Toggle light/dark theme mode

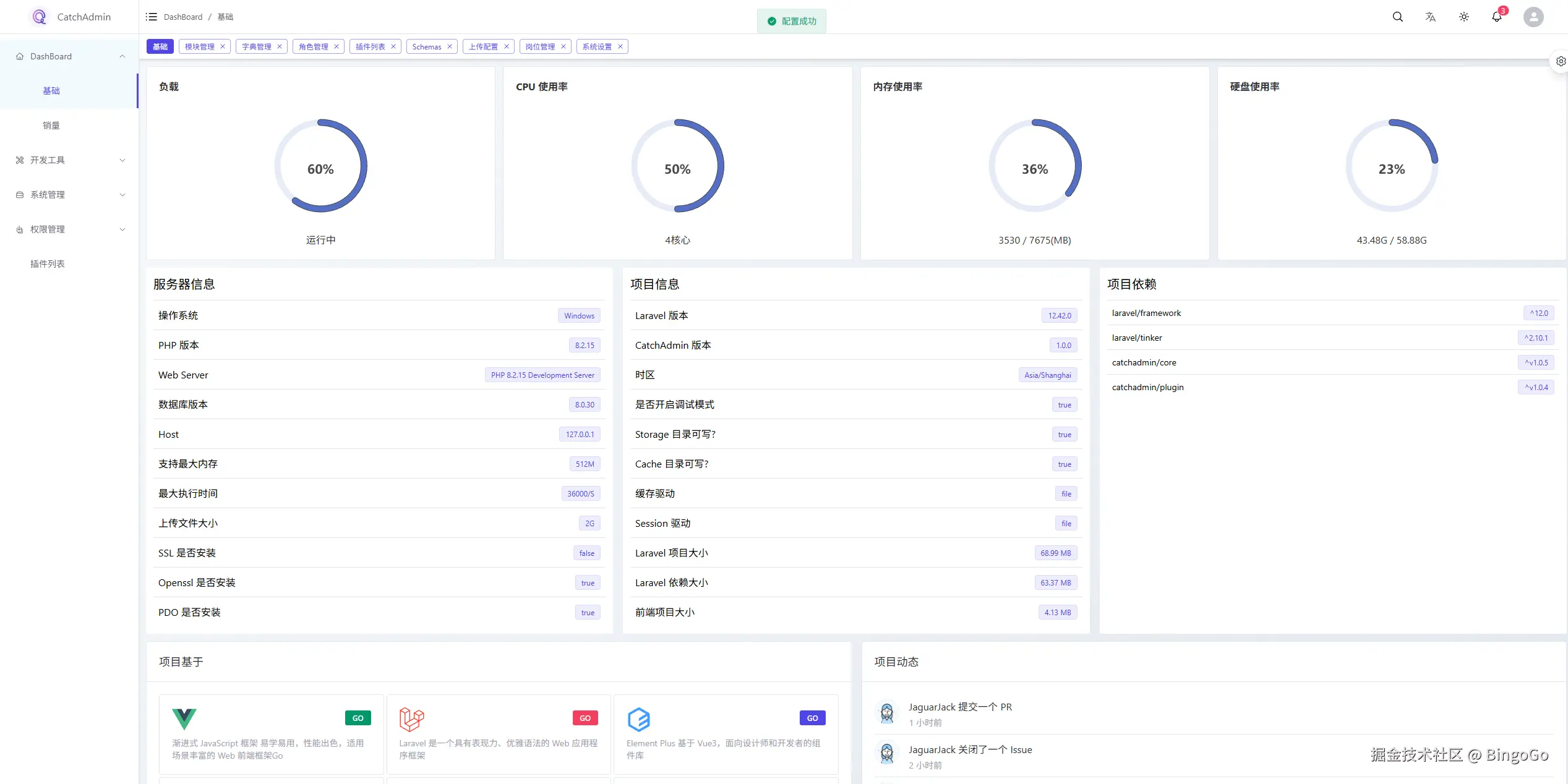[x=1463, y=17]
